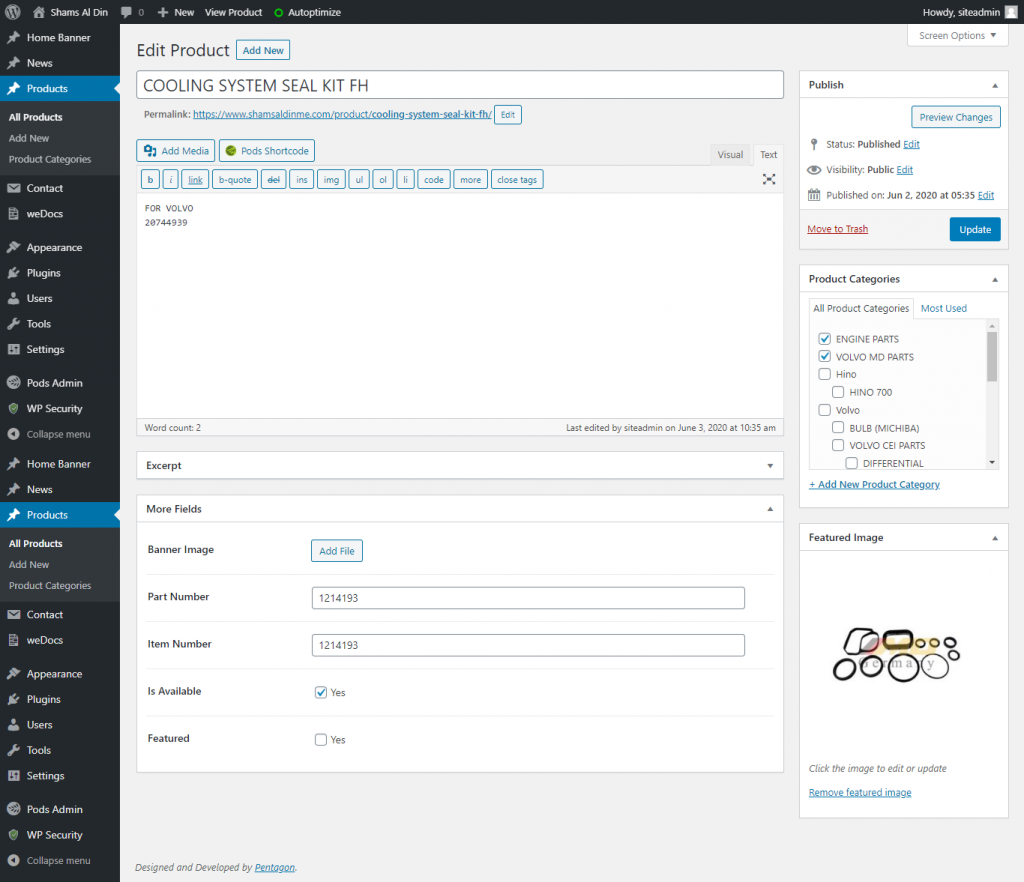The width and height of the screenshot is (1024, 882).
Task: Toggle the Is Available Yes checkbox
Action: click(321, 693)
